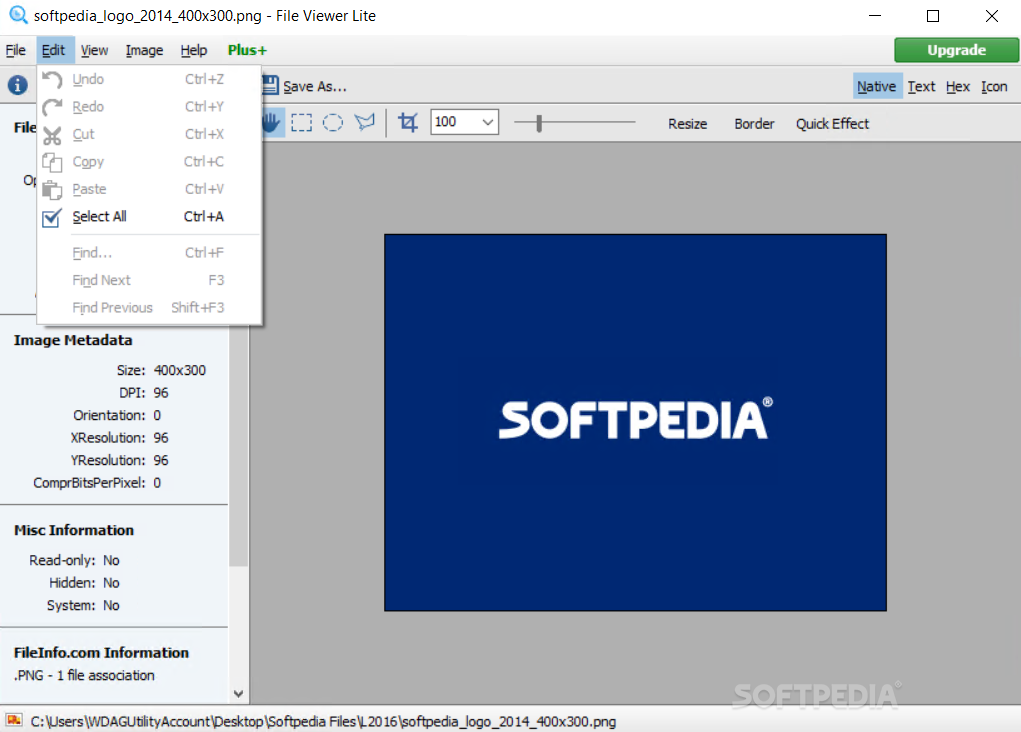Click the FileInfo.com Information heading
Viewport: 1021px width, 732px height.
pyautogui.click(x=101, y=653)
